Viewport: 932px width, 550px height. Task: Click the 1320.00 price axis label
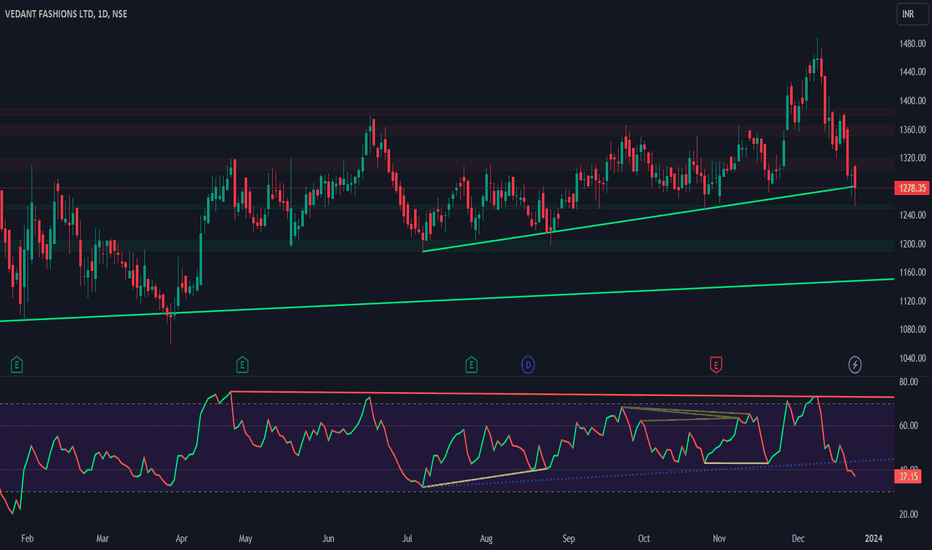[x=912, y=158]
